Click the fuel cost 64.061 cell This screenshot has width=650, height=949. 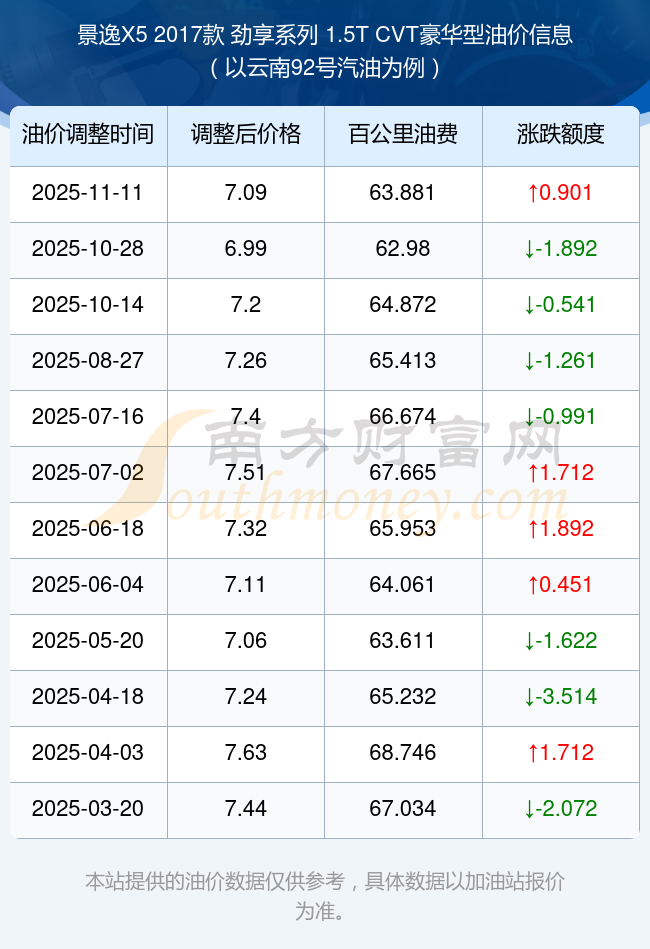[403, 584]
